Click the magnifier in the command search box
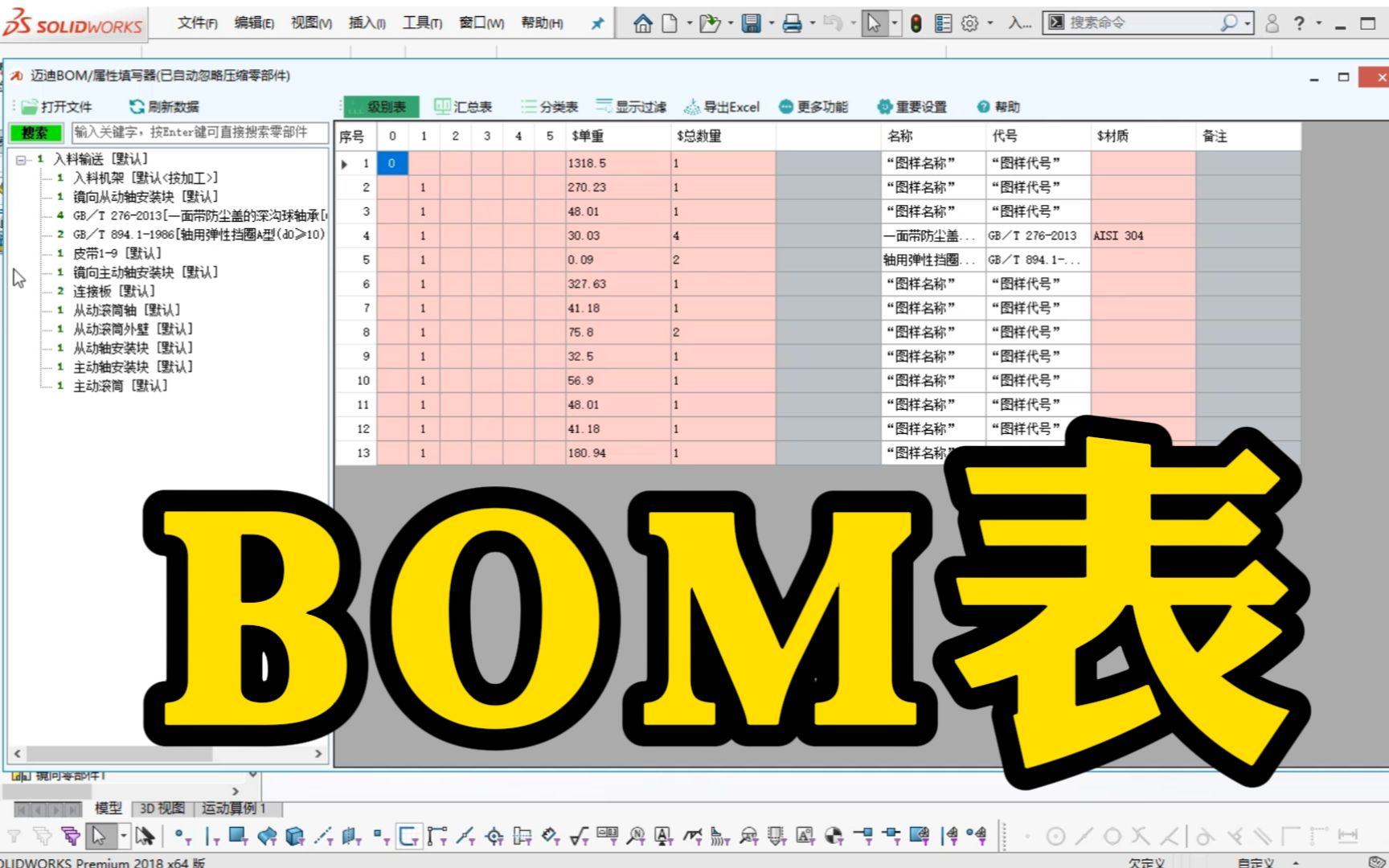This screenshot has width=1389, height=868. point(1228,23)
